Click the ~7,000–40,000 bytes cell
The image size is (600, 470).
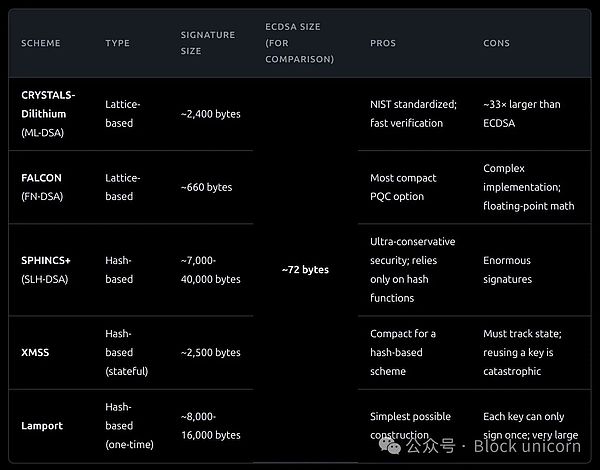(x=210, y=270)
